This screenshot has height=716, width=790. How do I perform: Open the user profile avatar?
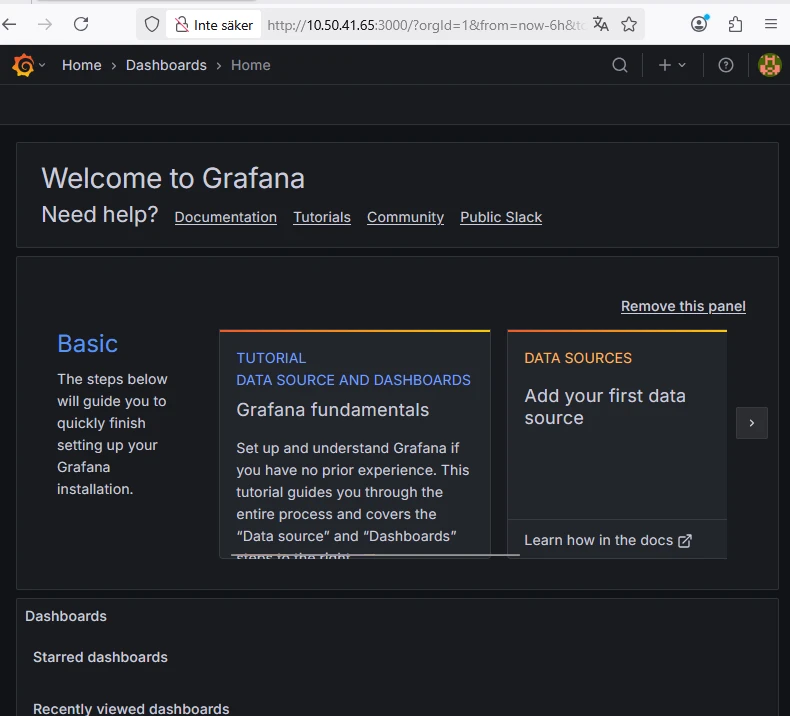pyautogui.click(x=770, y=65)
